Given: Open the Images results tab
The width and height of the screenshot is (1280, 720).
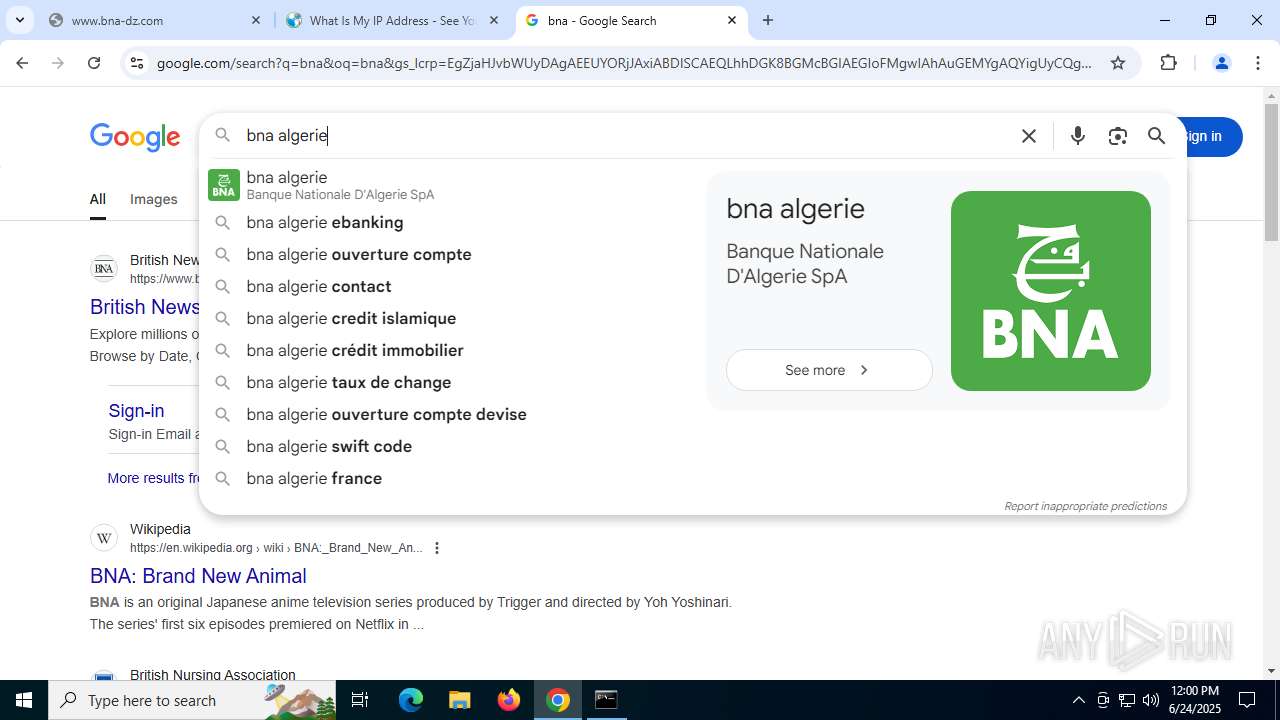Looking at the screenshot, I should (153, 199).
